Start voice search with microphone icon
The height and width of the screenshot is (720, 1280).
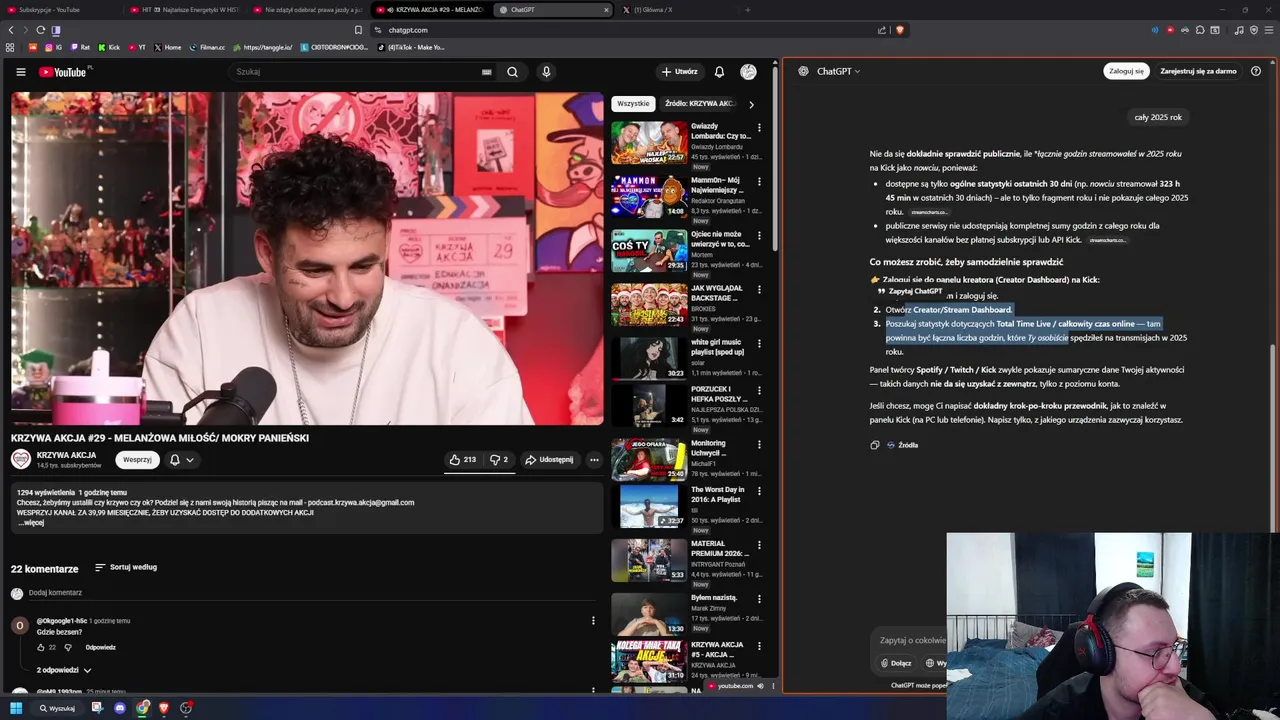point(546,72)
